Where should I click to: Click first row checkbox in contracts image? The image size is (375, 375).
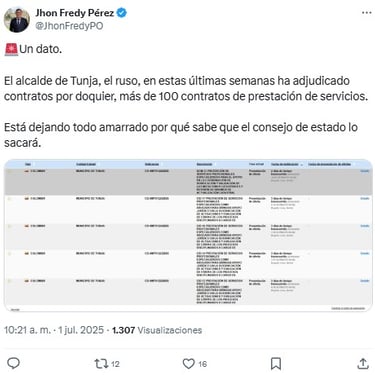coord(9,172)
